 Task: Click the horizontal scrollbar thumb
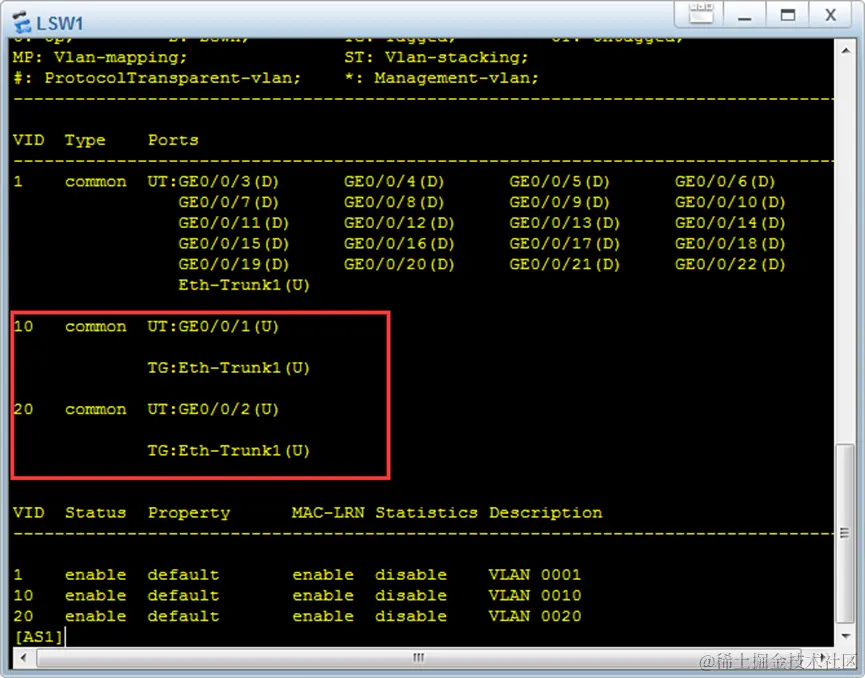pyautogui.click(x=418, y=658)
